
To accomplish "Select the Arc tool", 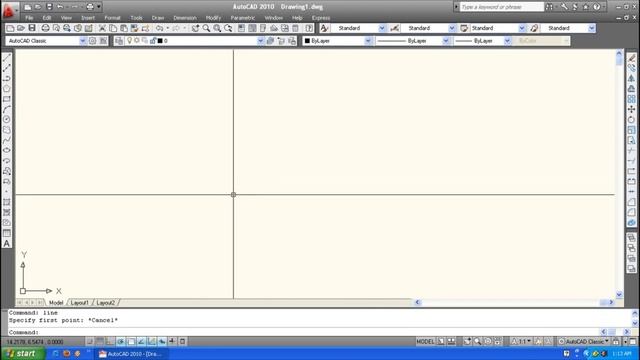I will tap(7, 109).
